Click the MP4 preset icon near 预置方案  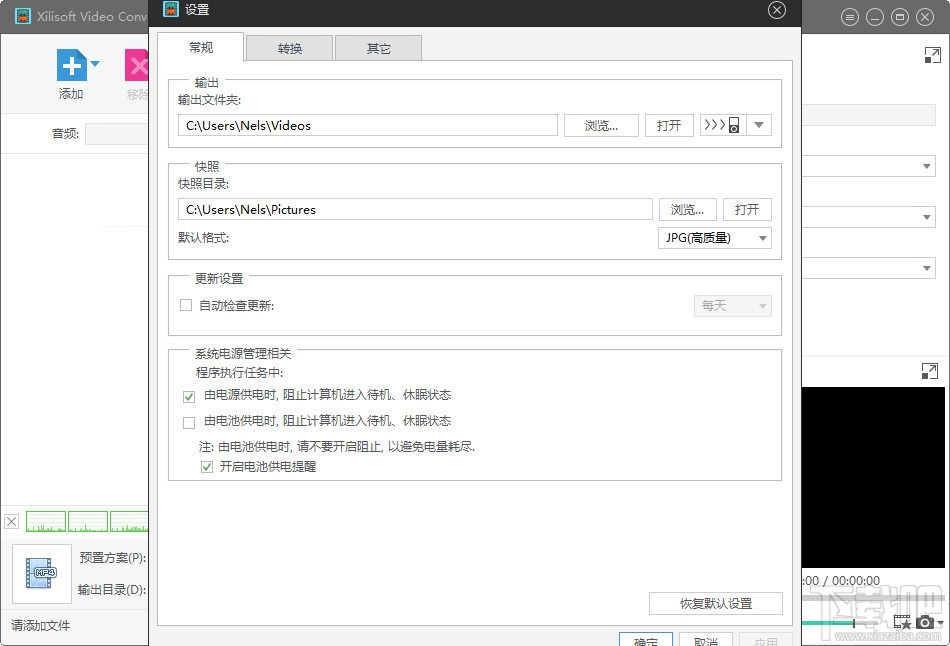[40, 573]
